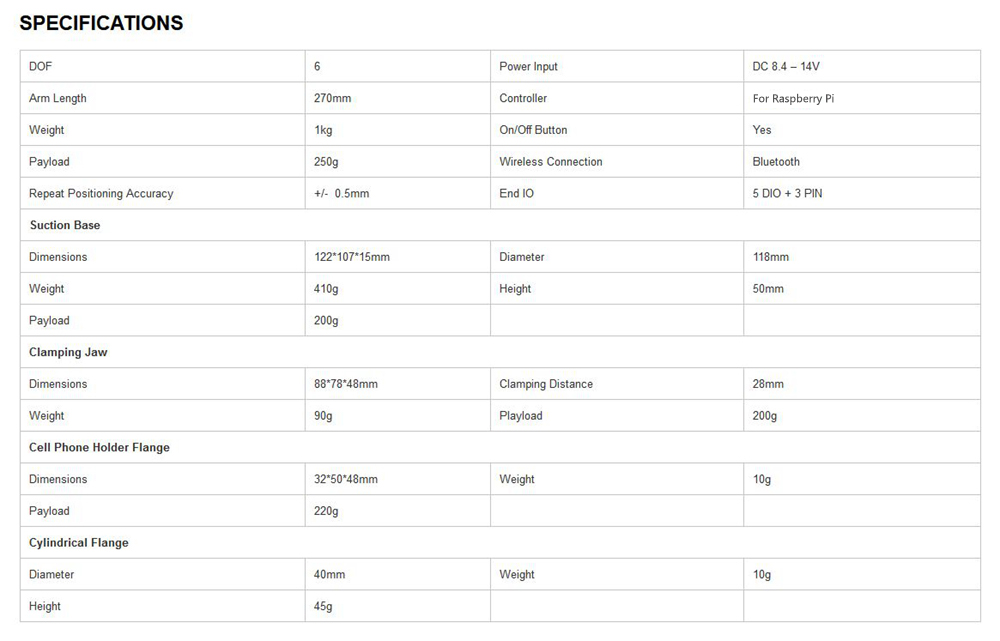Click the DOF label cell
Image resolution: width=1000 pixels, height=641 pixels.
pyautogui.click(x=40, y=67)
